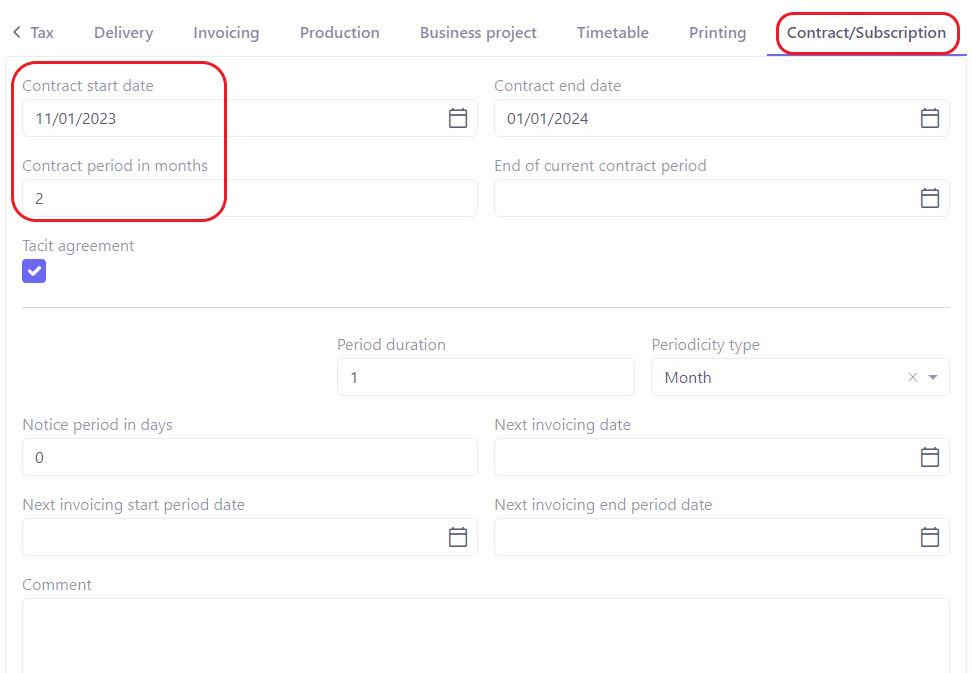
Task: Switch to the Printing tab
Action: [x=717, y=33]
